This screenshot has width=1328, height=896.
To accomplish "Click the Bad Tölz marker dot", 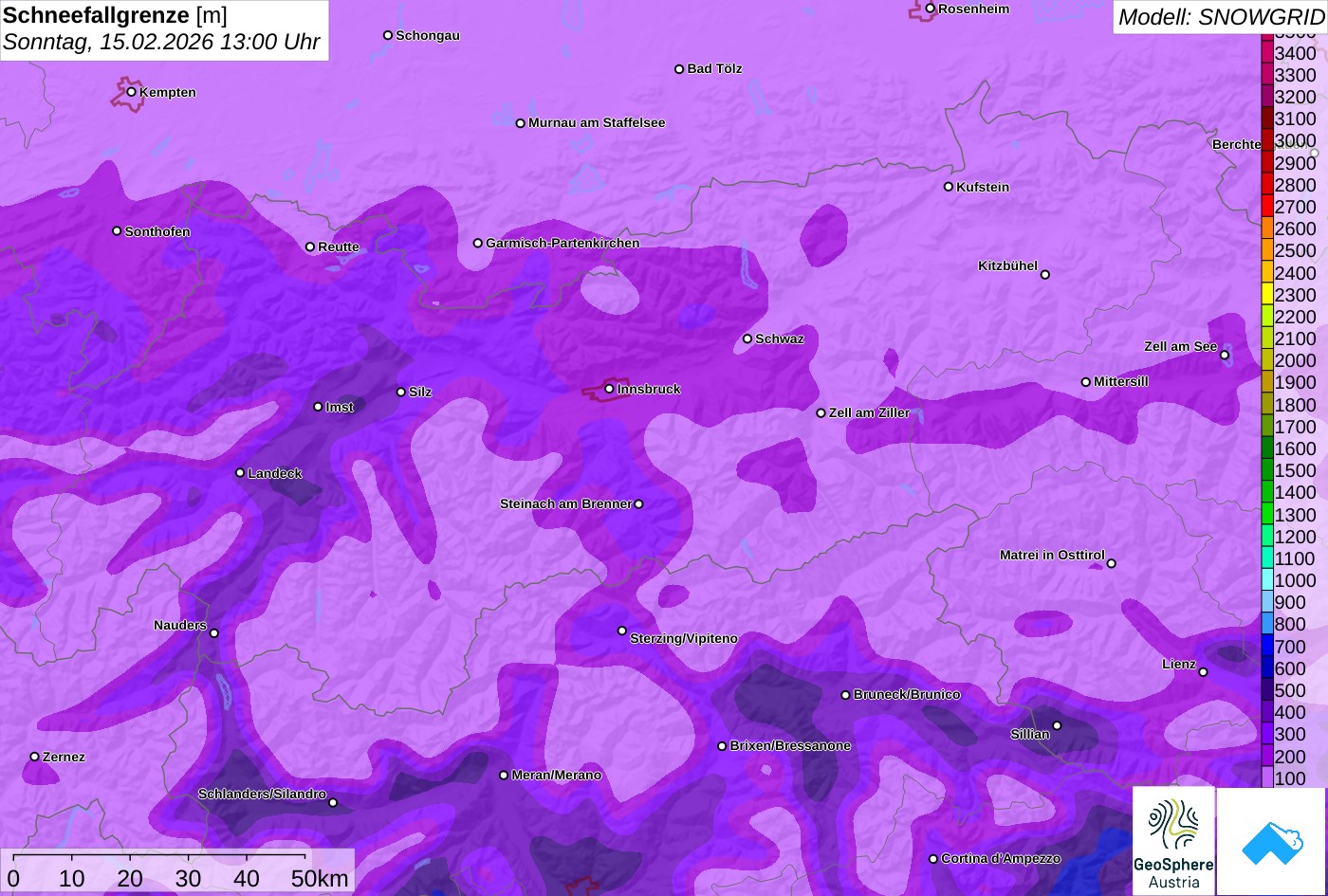I will coord(679,69).
